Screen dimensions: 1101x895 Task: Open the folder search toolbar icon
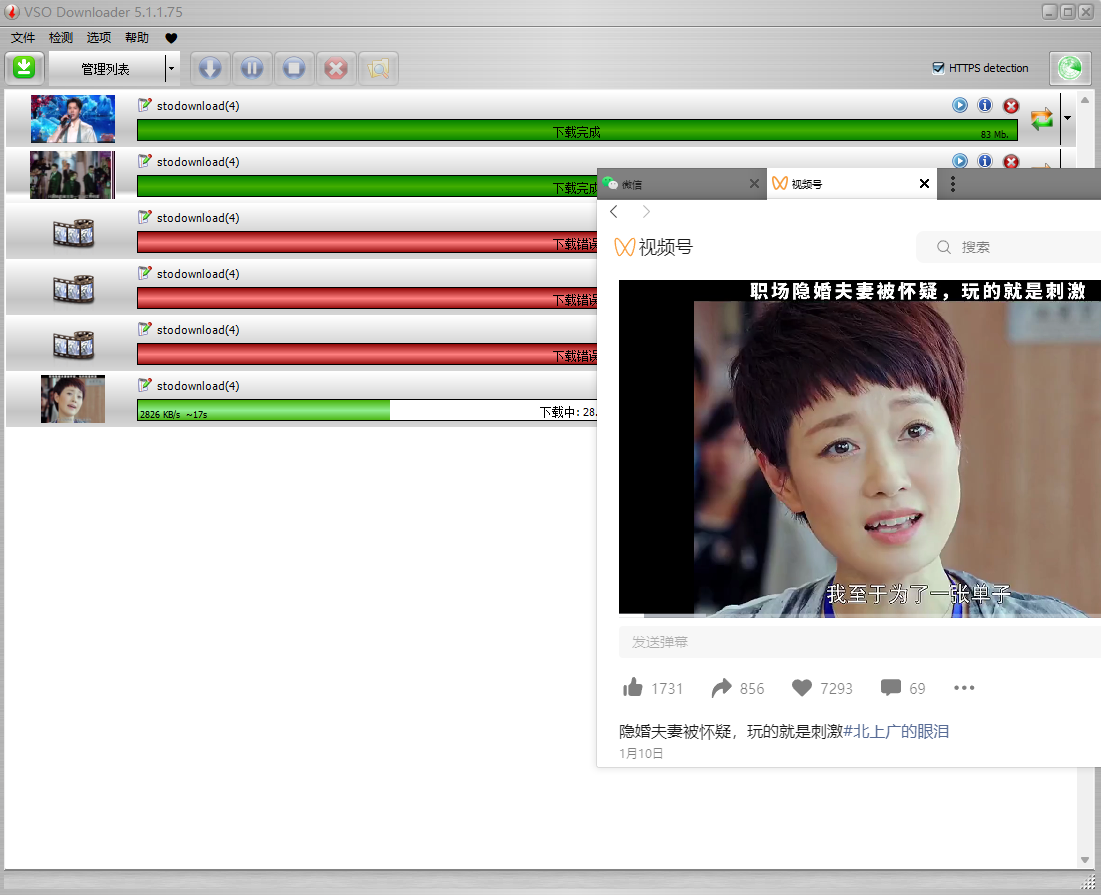click(x=378, y=68)
